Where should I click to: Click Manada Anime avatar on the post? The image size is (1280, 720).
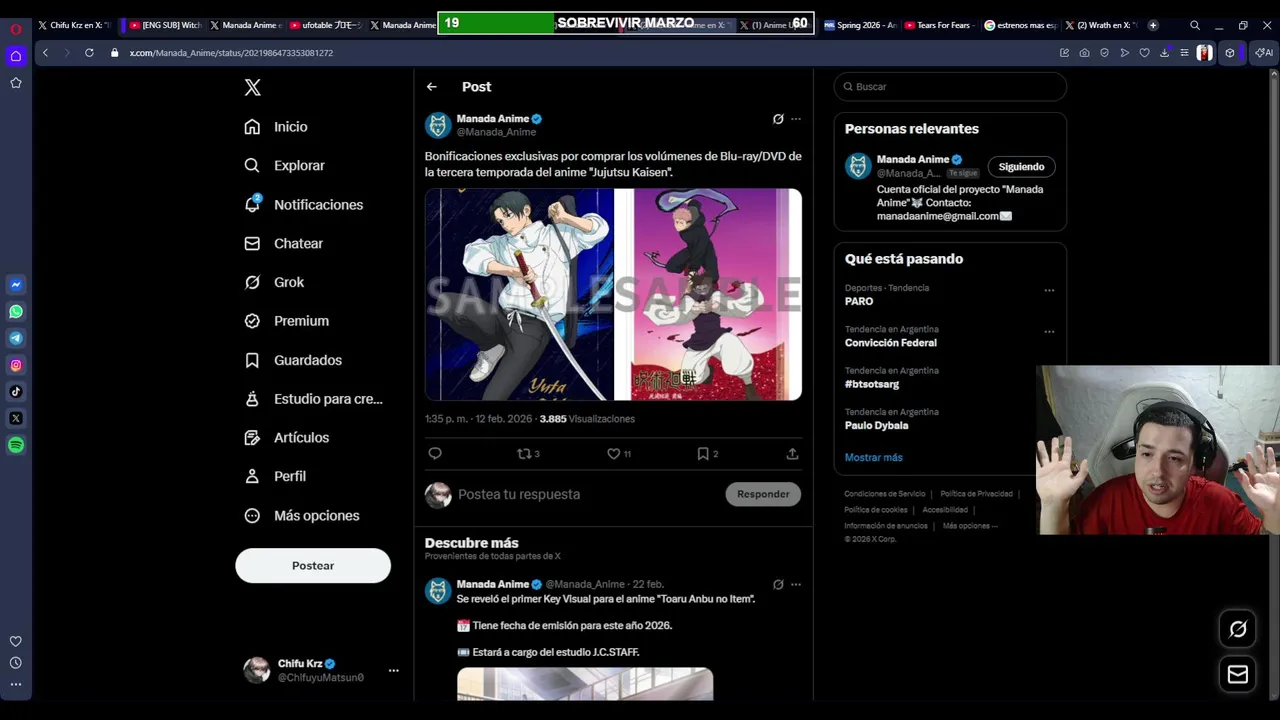[x=438, y=125]
